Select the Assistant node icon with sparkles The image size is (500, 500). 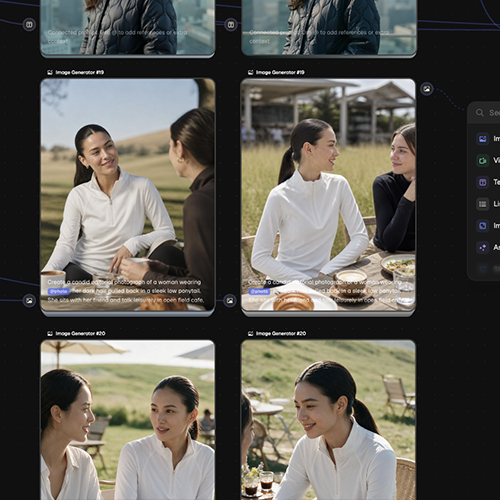pyautogui.click(x=482, y=247)
